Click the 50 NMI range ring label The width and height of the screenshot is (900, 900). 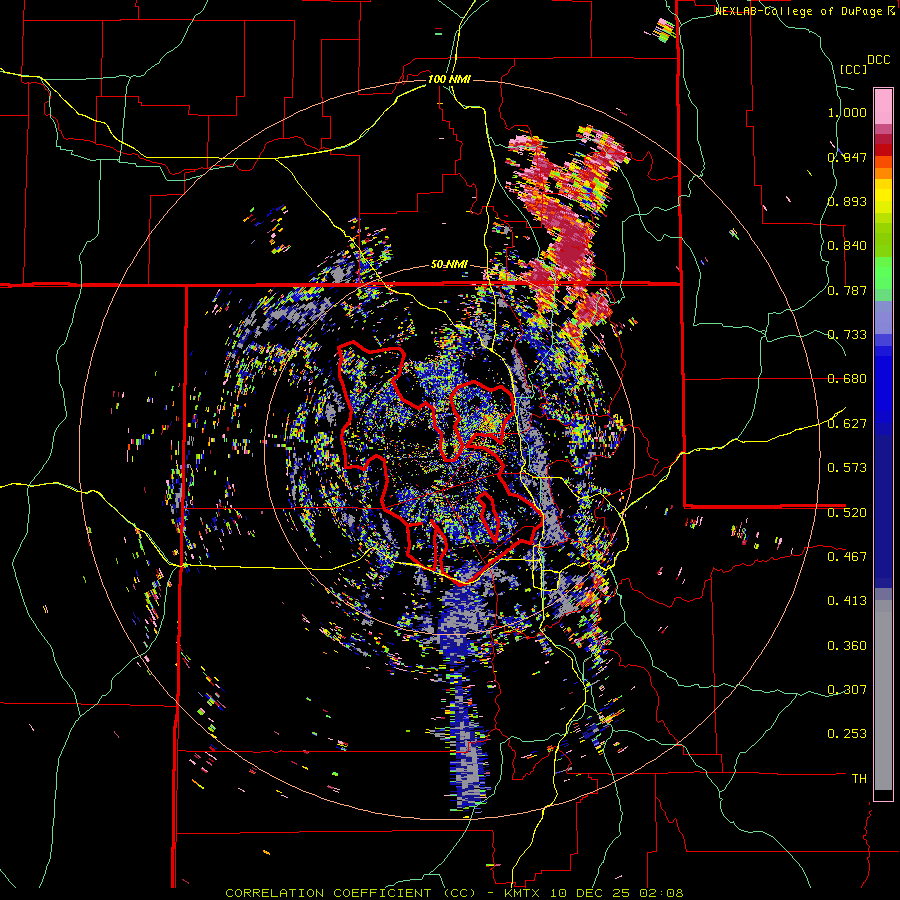tap(449, 265)
